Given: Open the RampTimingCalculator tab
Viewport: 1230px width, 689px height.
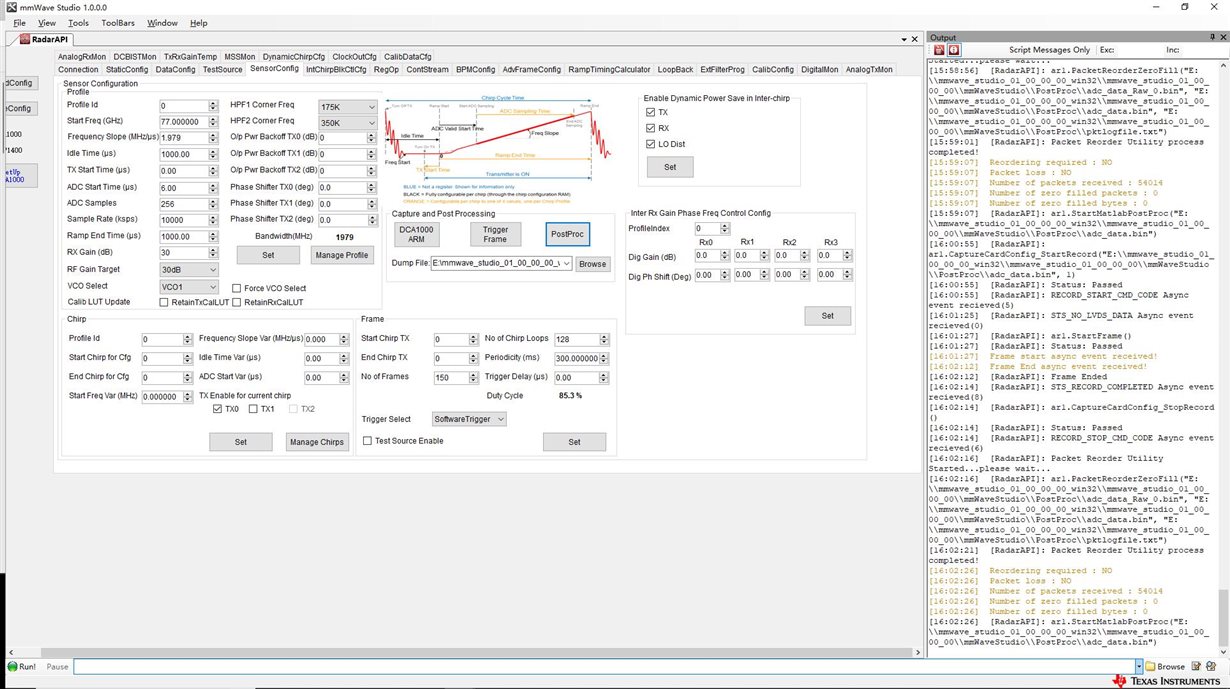Looking at the screenshot, I should (x=609, y=70).
